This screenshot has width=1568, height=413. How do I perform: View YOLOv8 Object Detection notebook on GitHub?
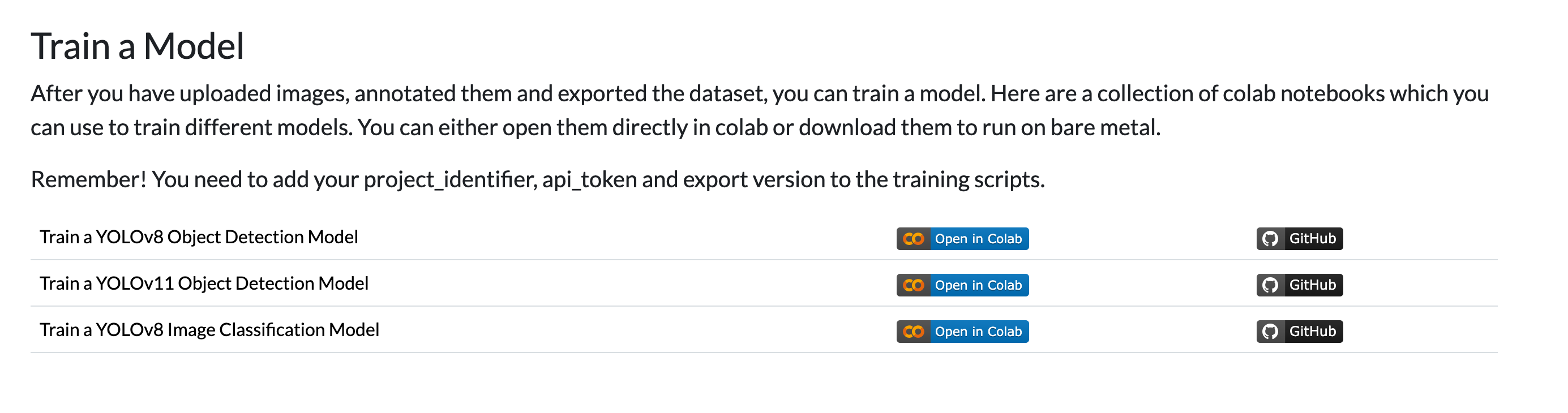[x=1300, y=239]
